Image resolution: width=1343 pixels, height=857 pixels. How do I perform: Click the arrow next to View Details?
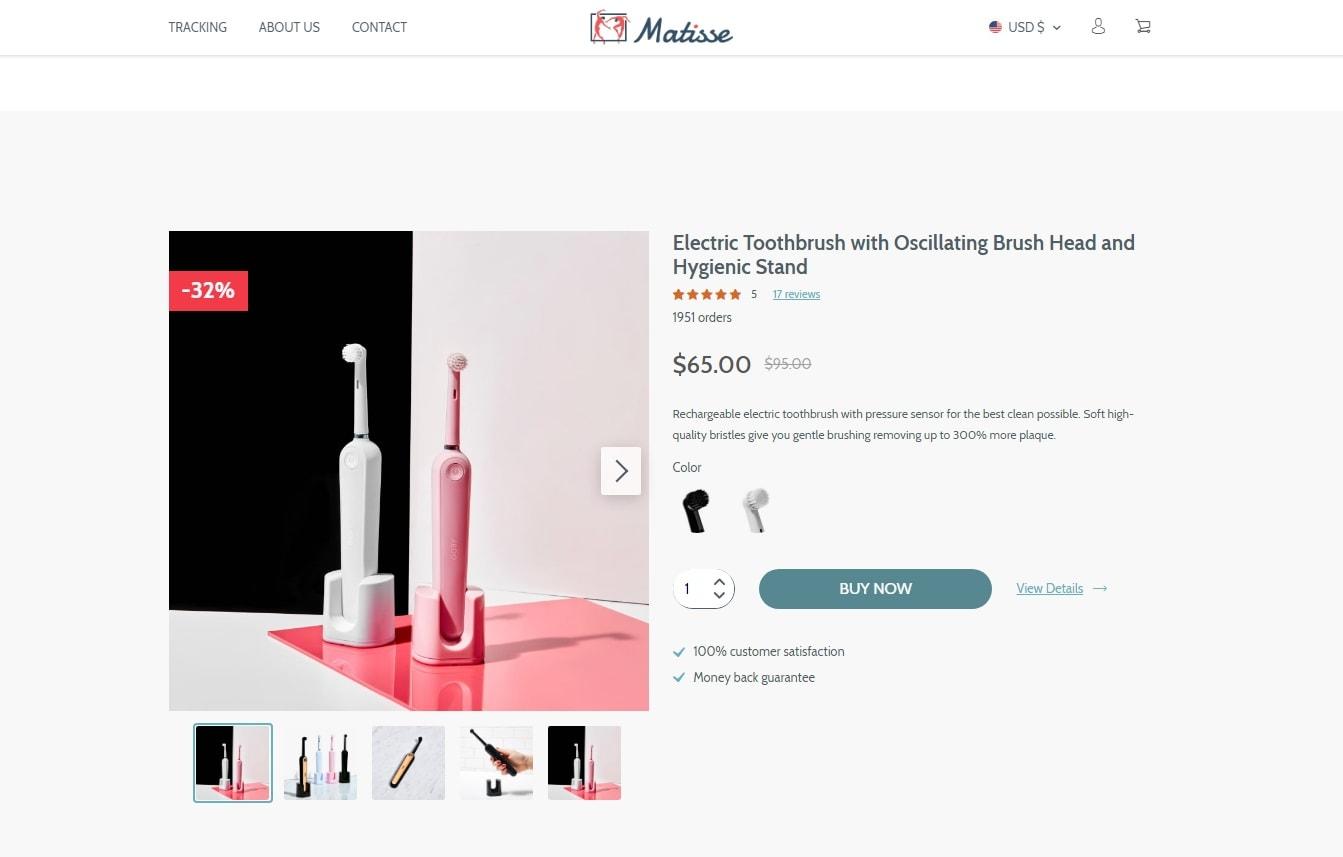[1100, 589]
